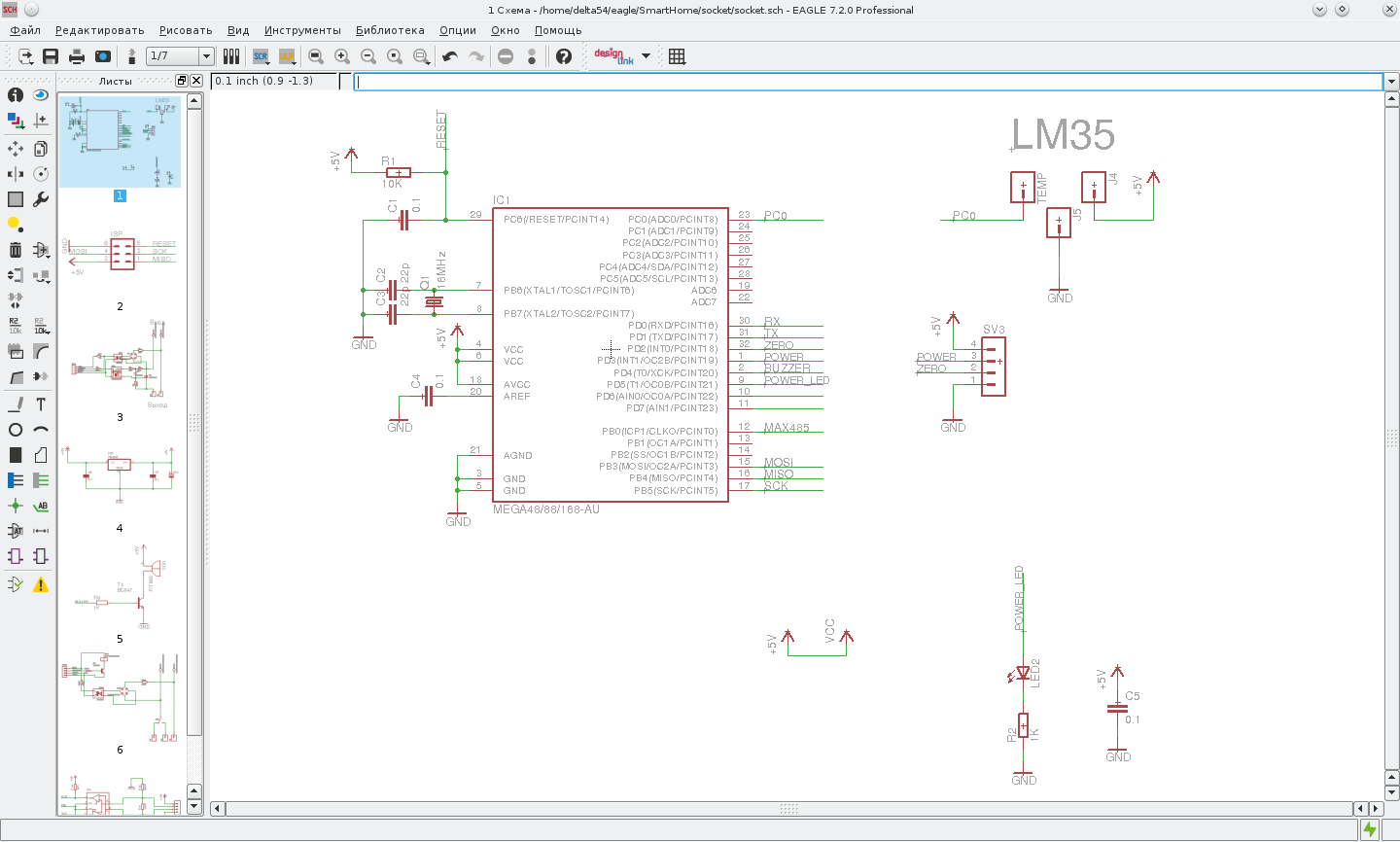1400x842 pixels.
Task: Run ERC warning triangle check
Action: [41, 584]
